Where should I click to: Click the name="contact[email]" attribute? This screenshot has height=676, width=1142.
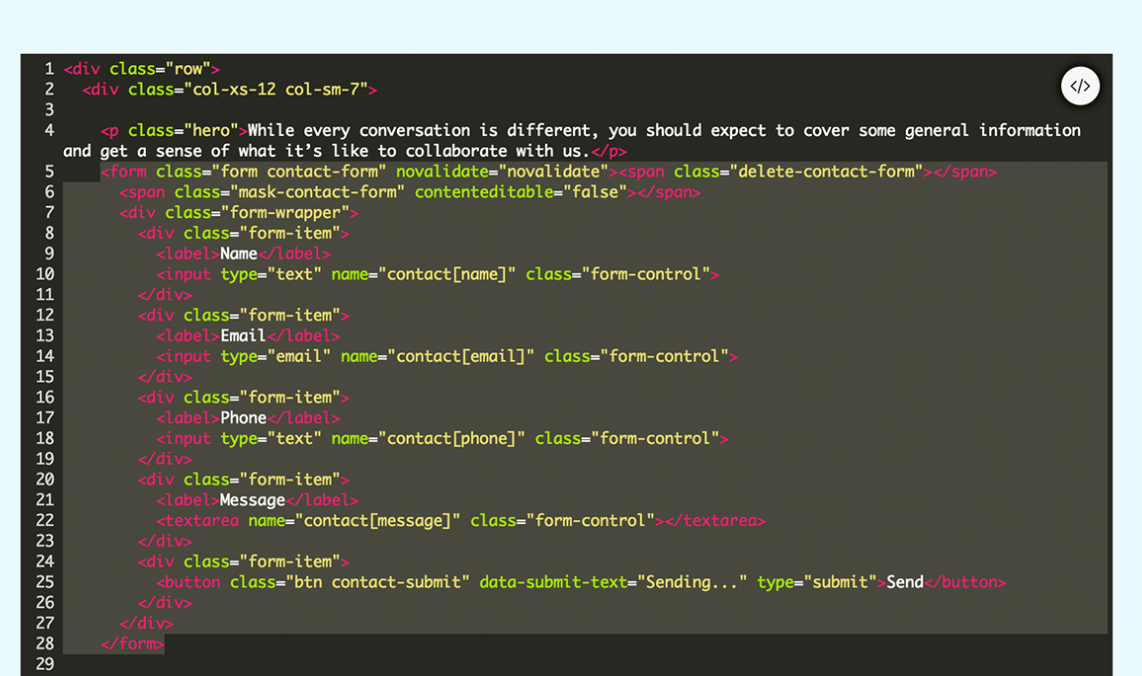(x=438, y=357)
